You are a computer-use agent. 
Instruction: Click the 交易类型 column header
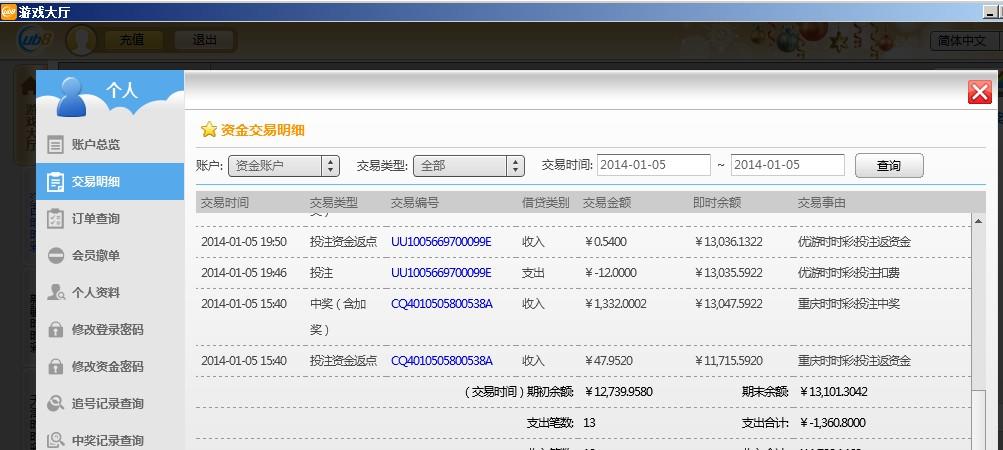pos(333,203)
